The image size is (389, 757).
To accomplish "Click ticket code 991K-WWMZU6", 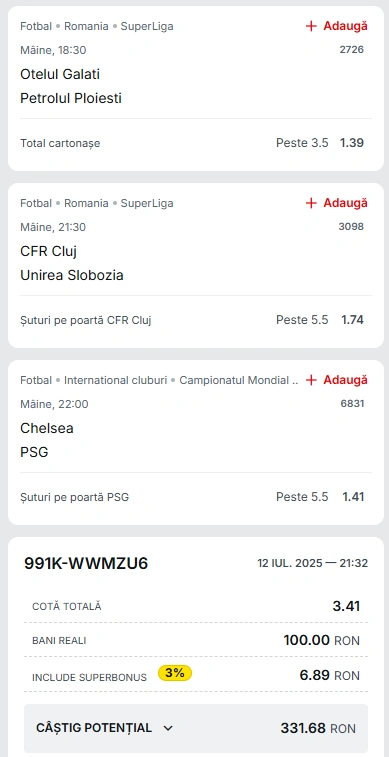I will (x=86, y=563).
